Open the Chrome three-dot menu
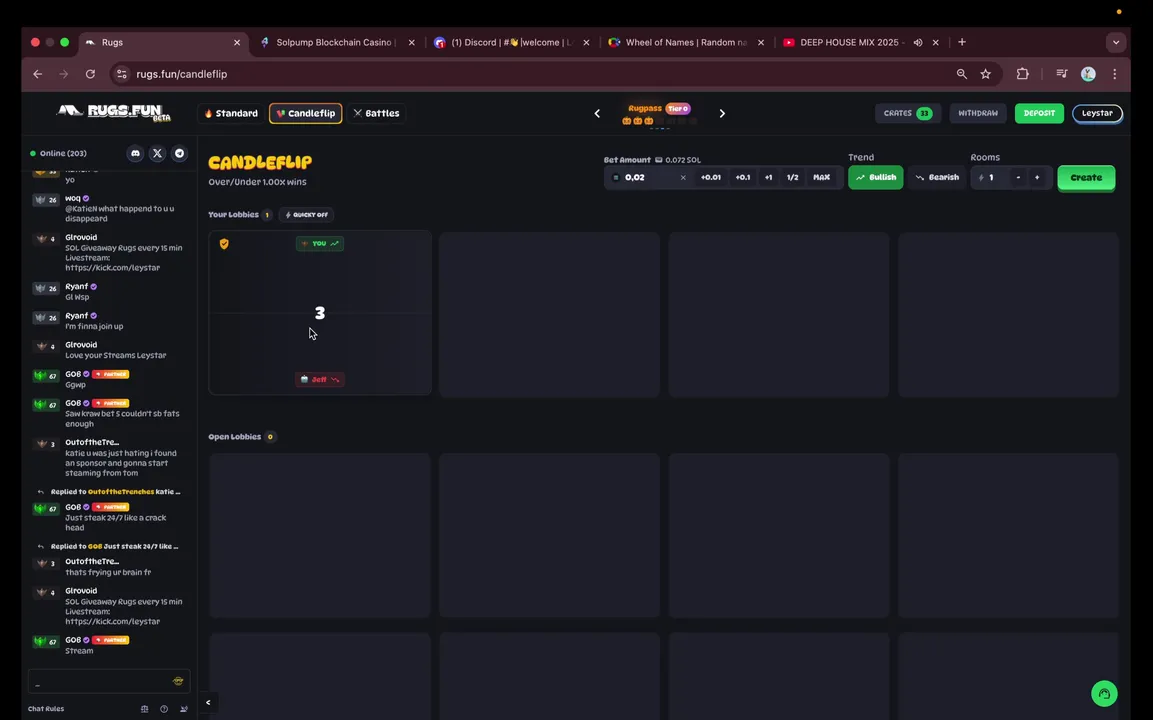1153x720 pixels. [x=1115, y=74]
